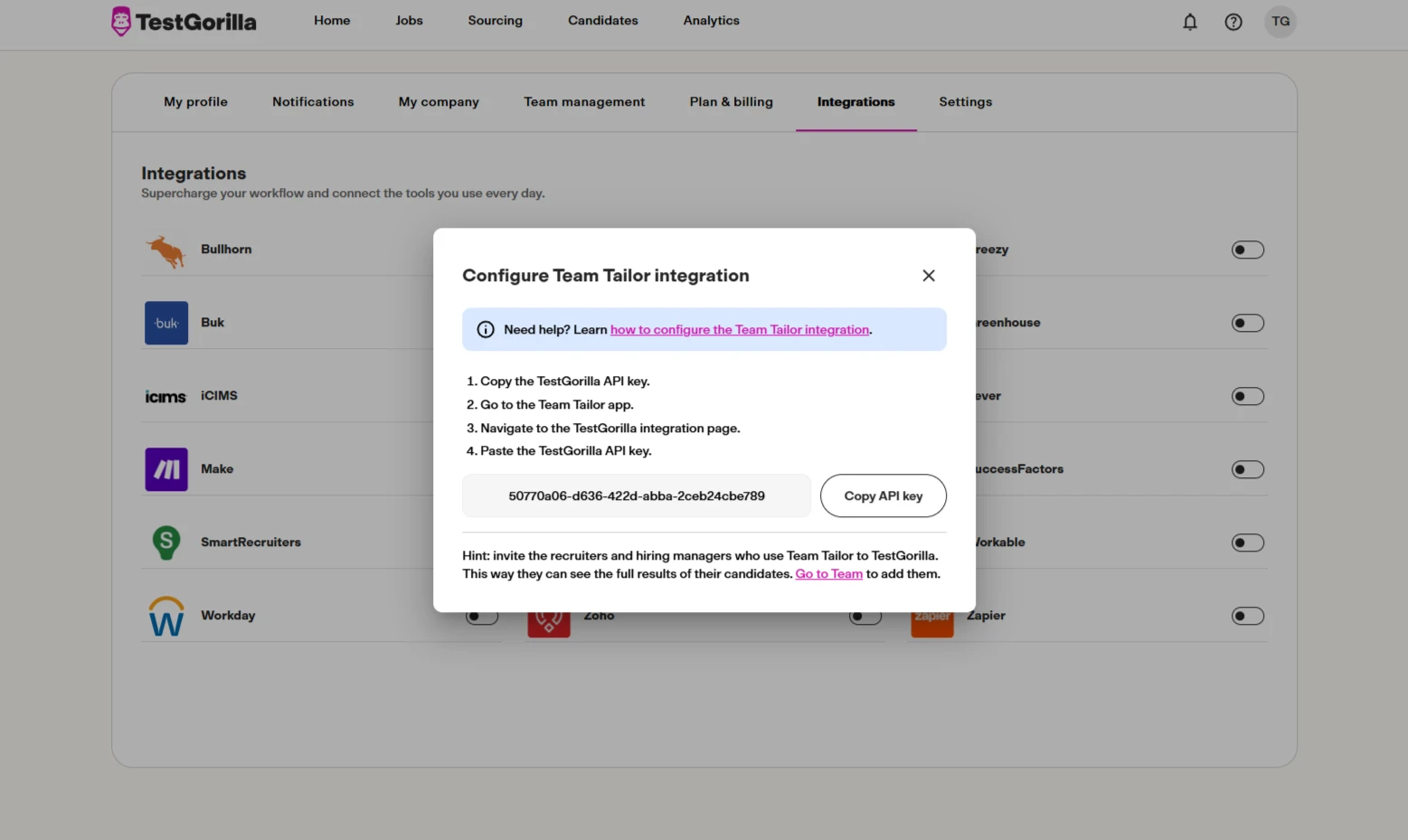The width and height of the screenshot is (1408, 840).
Task: Open the notifications bell
Action: [1190, 22]
